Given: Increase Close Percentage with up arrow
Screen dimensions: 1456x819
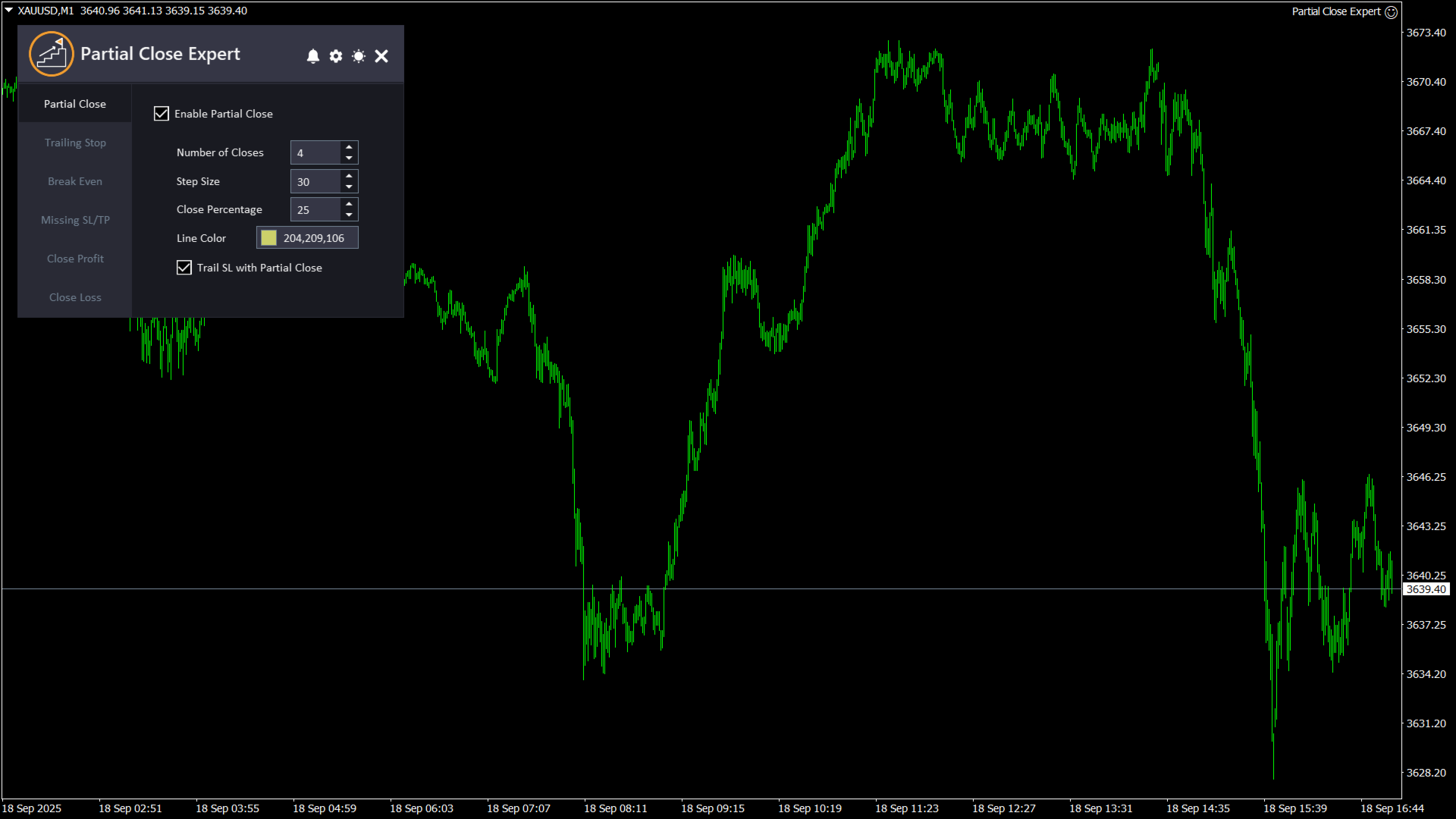Looking at the screenshot, I should click(x=349, y=204).
